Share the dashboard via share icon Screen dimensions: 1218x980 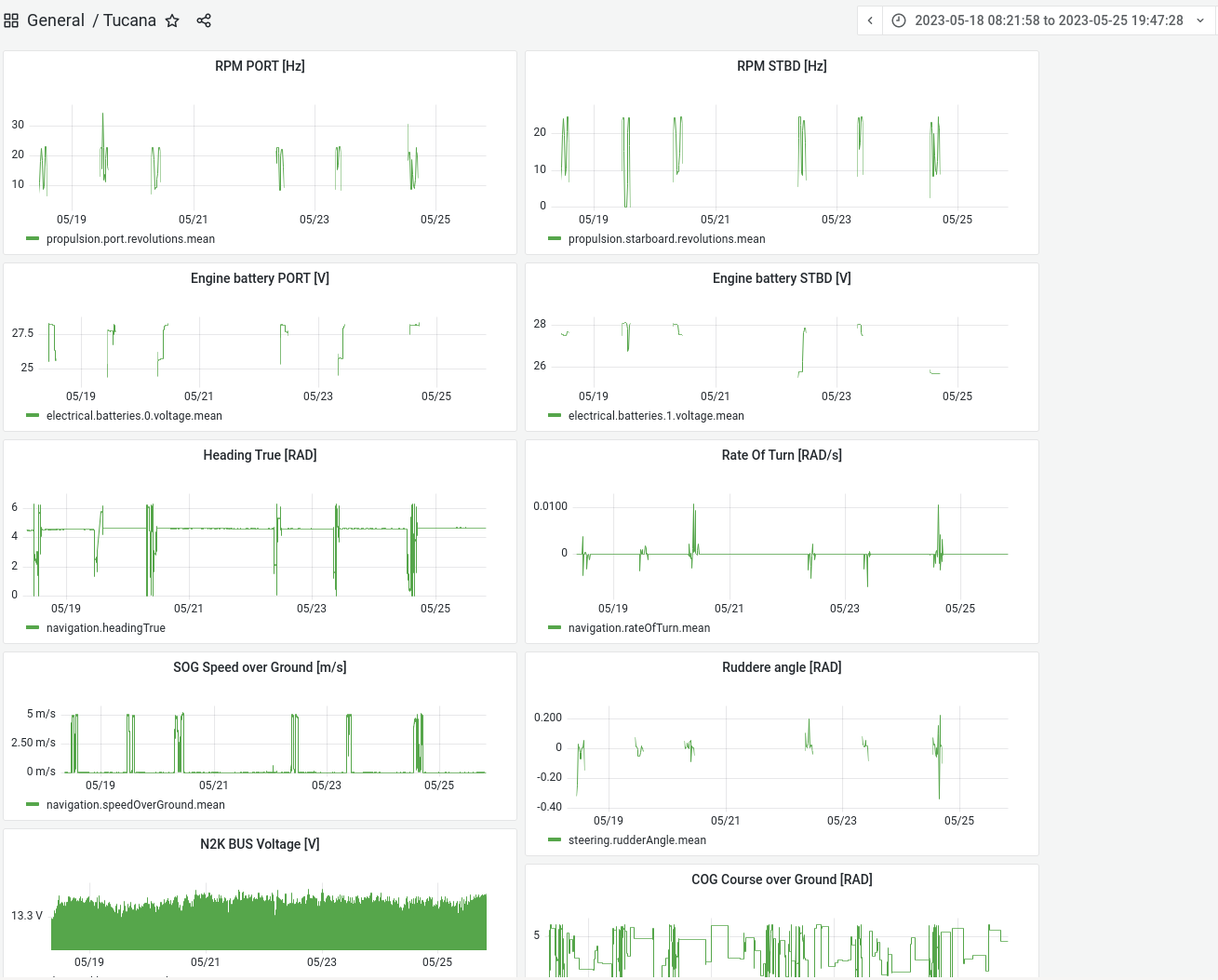(x=204, y=20)
